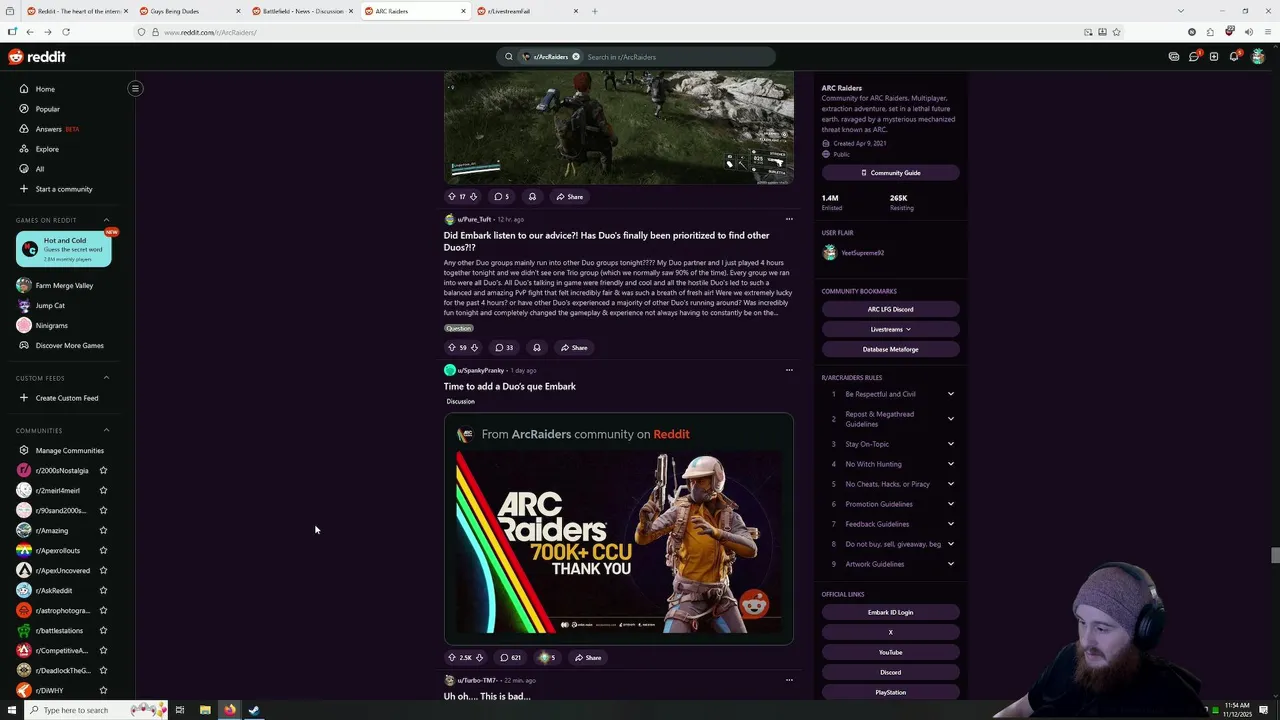
Task: Open the Community Guide button
Action: (890, 173)
